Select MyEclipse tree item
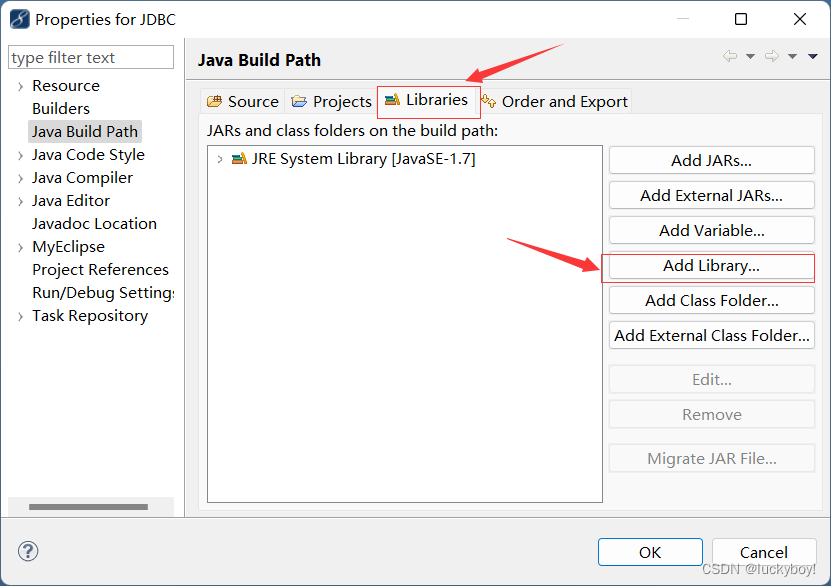The height and width of the screenshot is (586, 831). point(68,247)
